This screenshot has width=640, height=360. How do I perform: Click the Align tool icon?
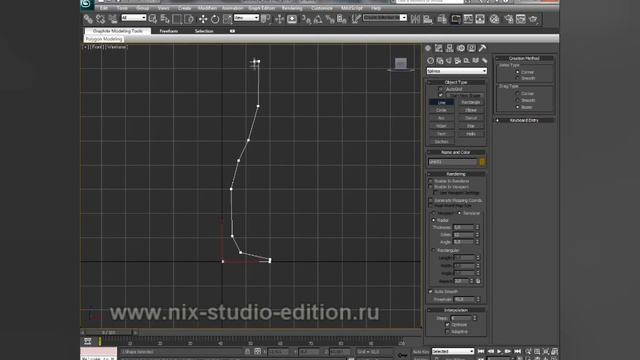click(428, 19)
